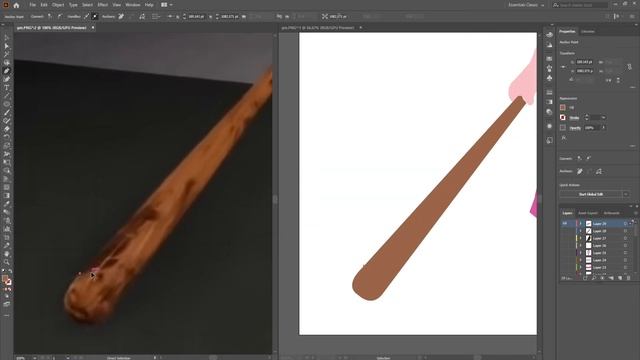
Task: Select the Type tool
Action: [7, 87]
